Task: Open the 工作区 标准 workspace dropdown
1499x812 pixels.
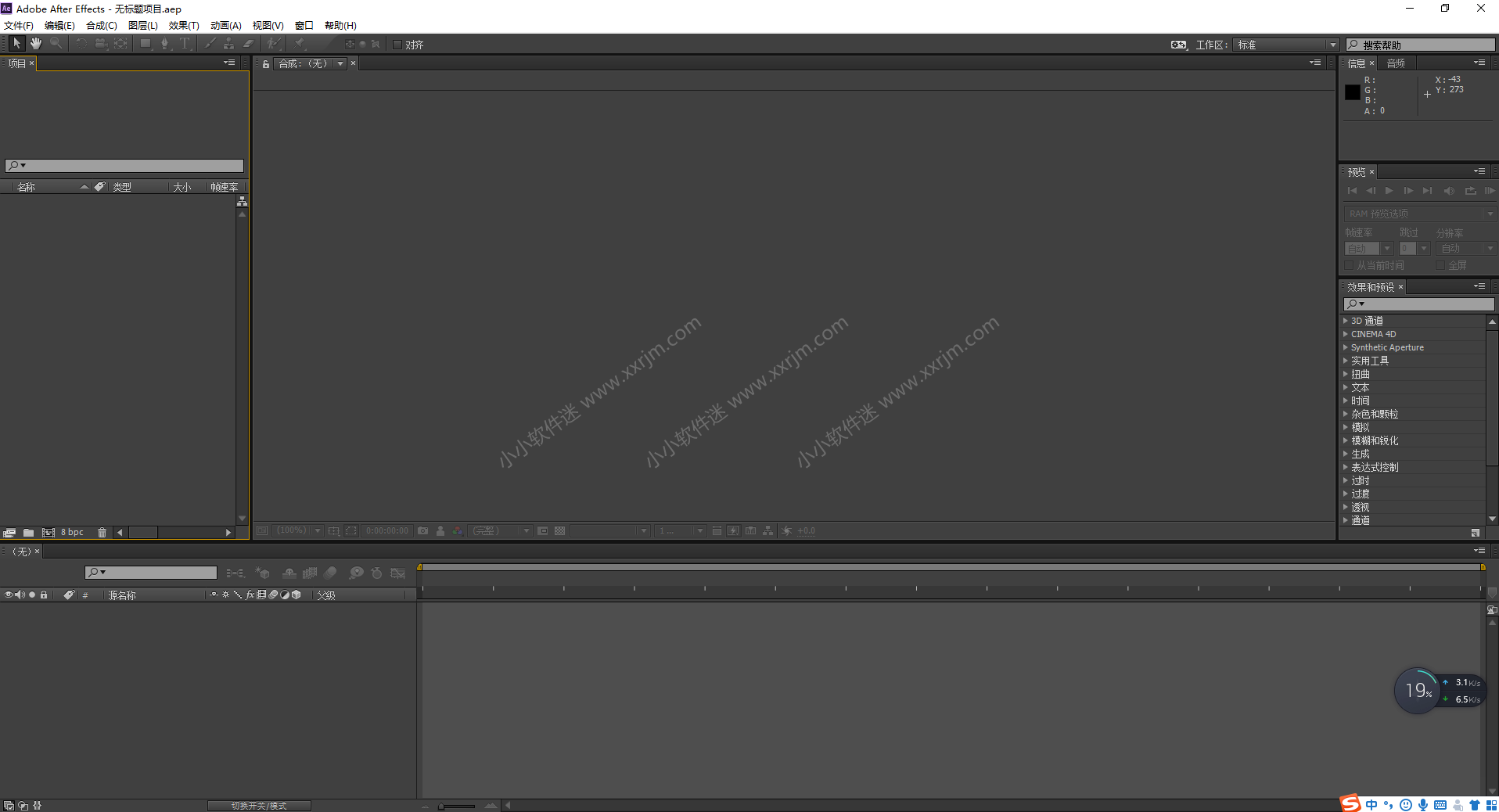Action: (1286, 45)
